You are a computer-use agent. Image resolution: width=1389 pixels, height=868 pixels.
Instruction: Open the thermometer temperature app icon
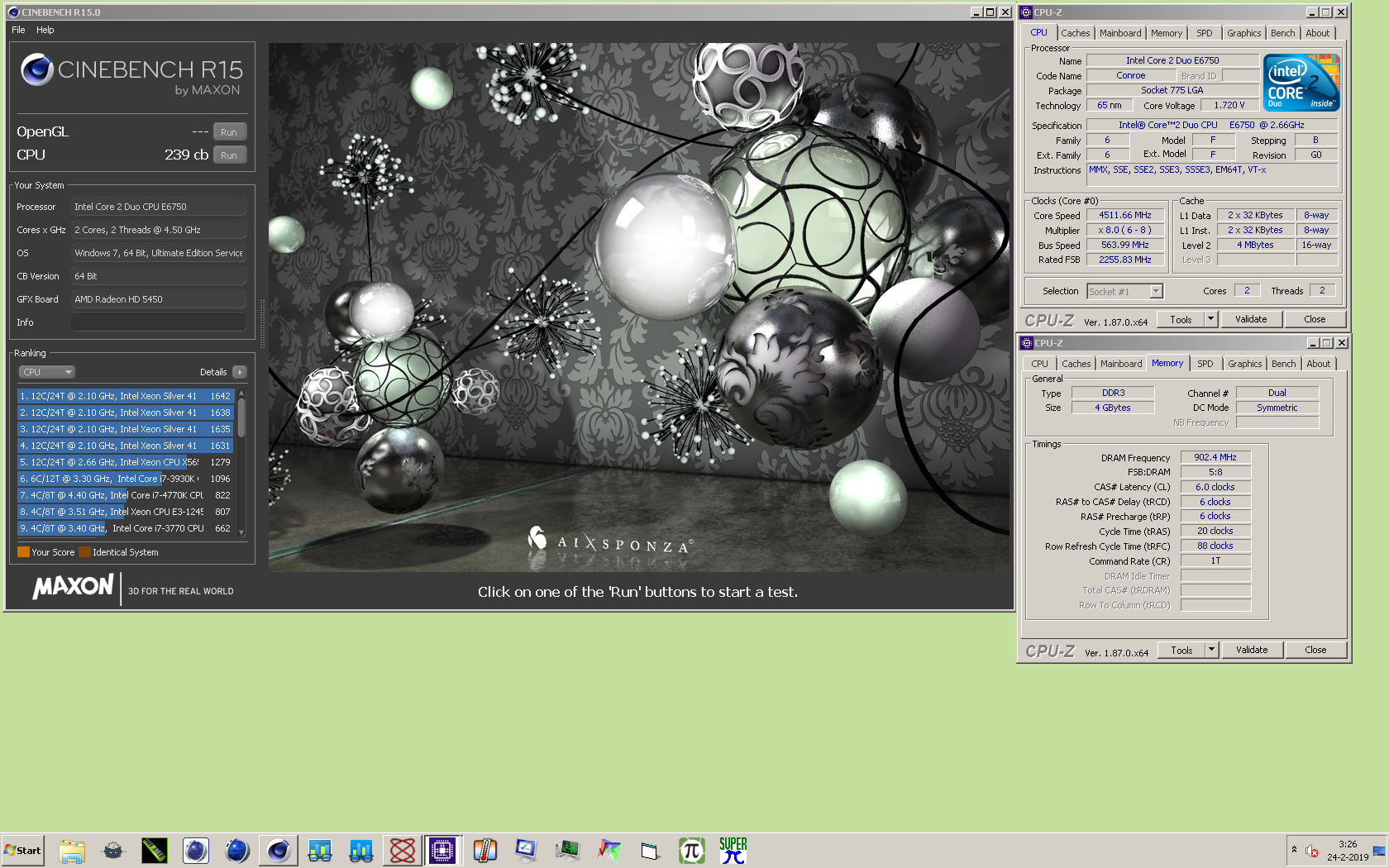(x=485, y=851)
